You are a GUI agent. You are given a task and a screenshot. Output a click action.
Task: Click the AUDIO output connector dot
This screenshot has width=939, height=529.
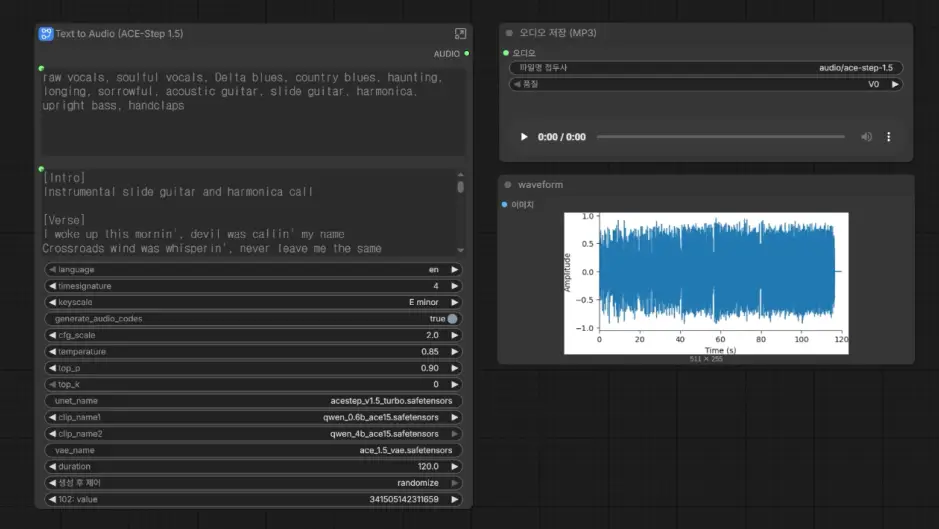coord(467,54)
